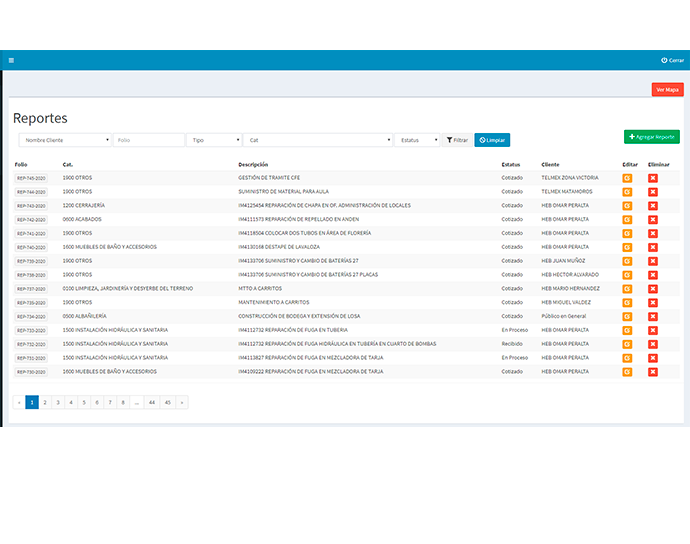Open the hamburger menu in top bar
The width and height of the screenshot is (690, 544).
(x=11, y=60)
